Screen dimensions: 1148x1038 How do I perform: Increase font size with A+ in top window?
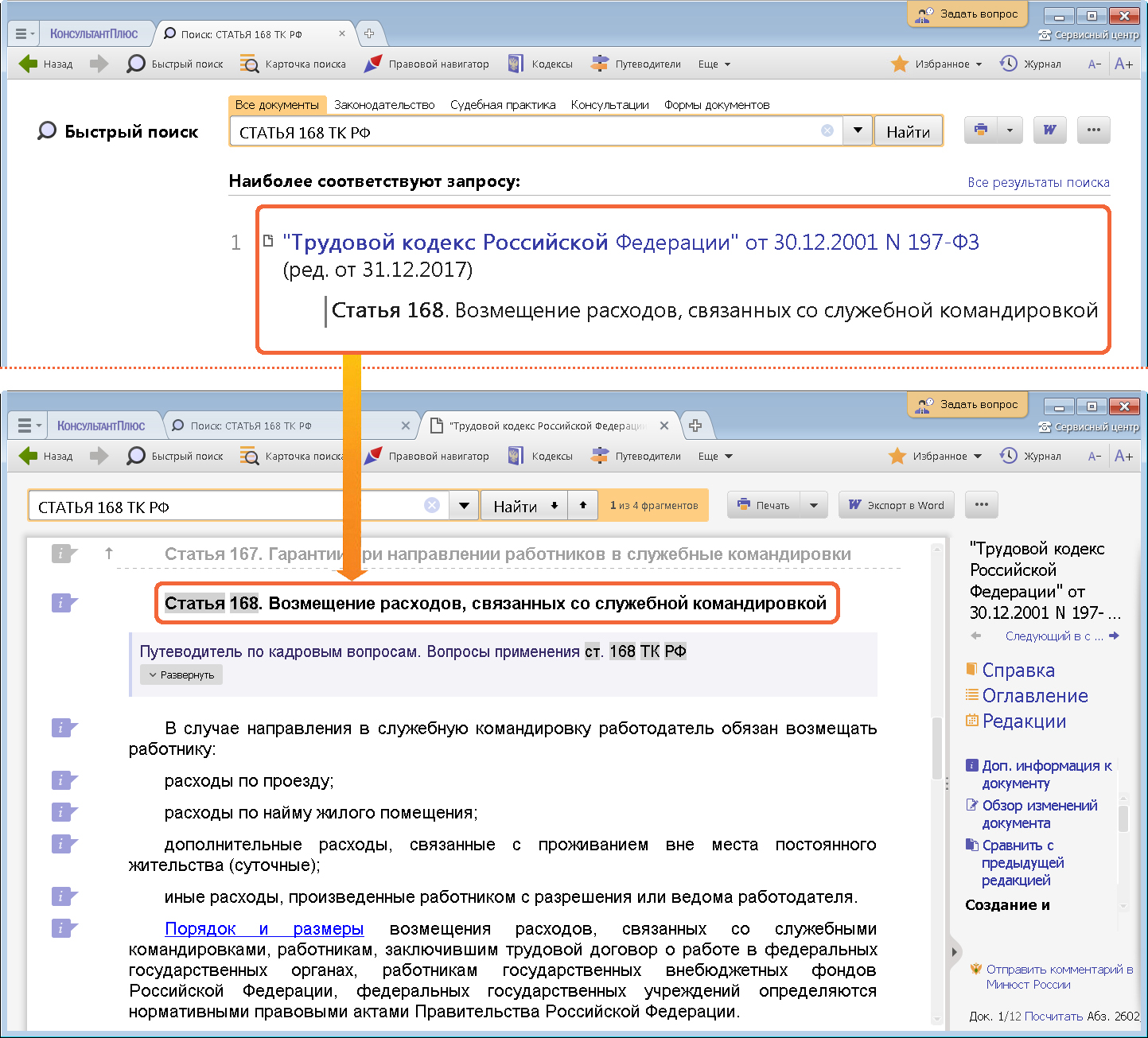[1123, 64]
